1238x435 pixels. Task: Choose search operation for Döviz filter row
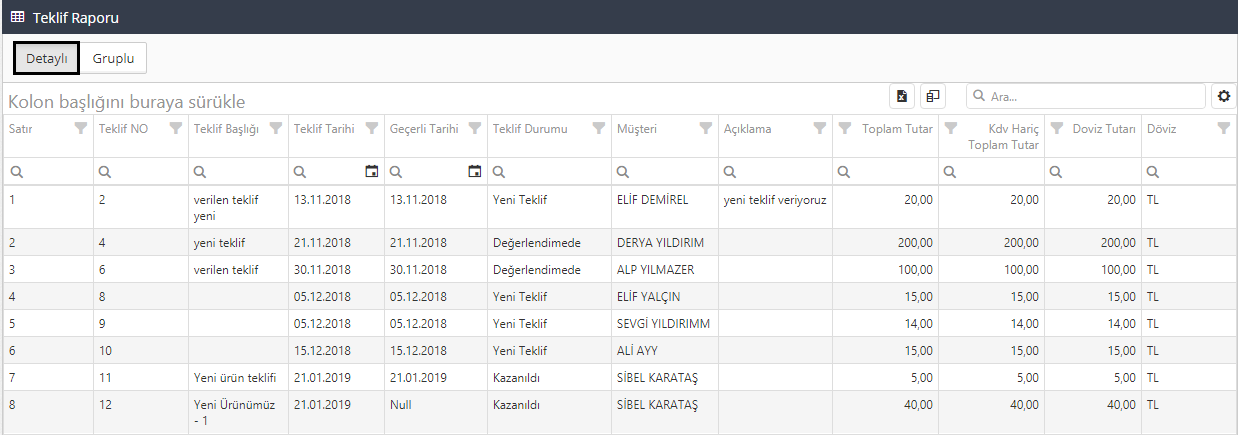click(x=1153, y=172)
